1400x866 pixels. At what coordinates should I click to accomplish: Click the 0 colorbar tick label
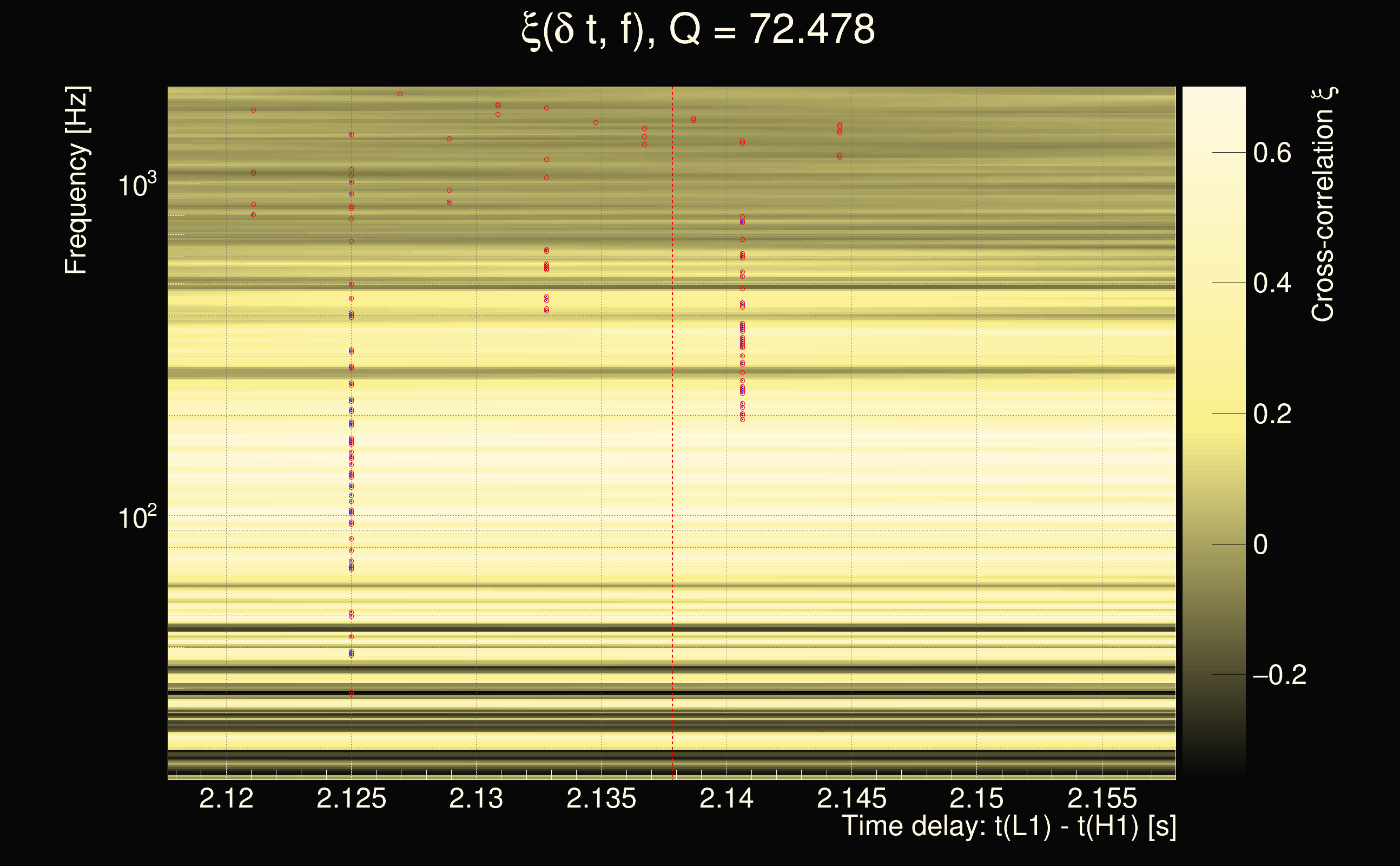click(x=1260, y=544)
